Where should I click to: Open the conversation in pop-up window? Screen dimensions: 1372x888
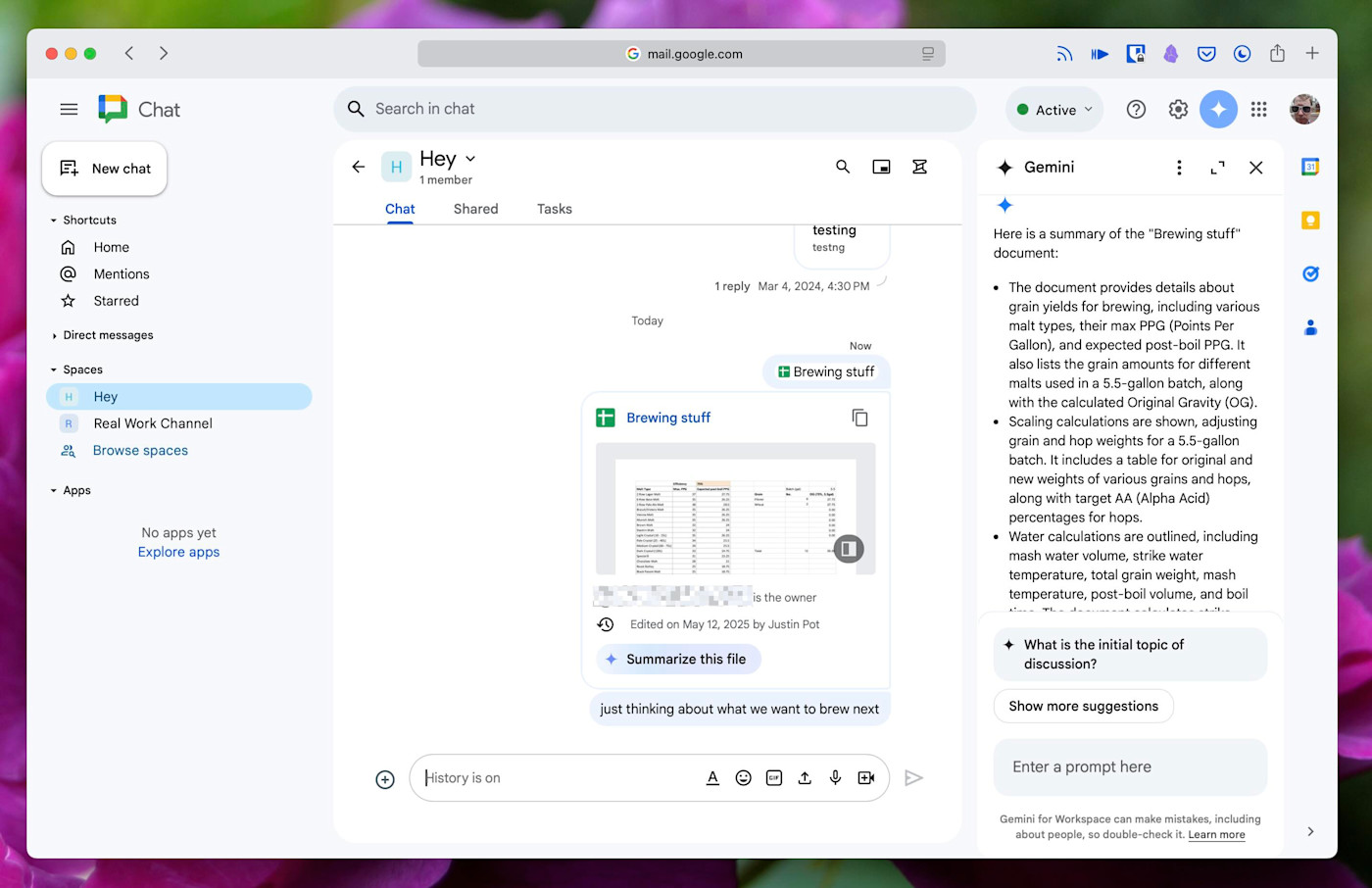[882, 167]
